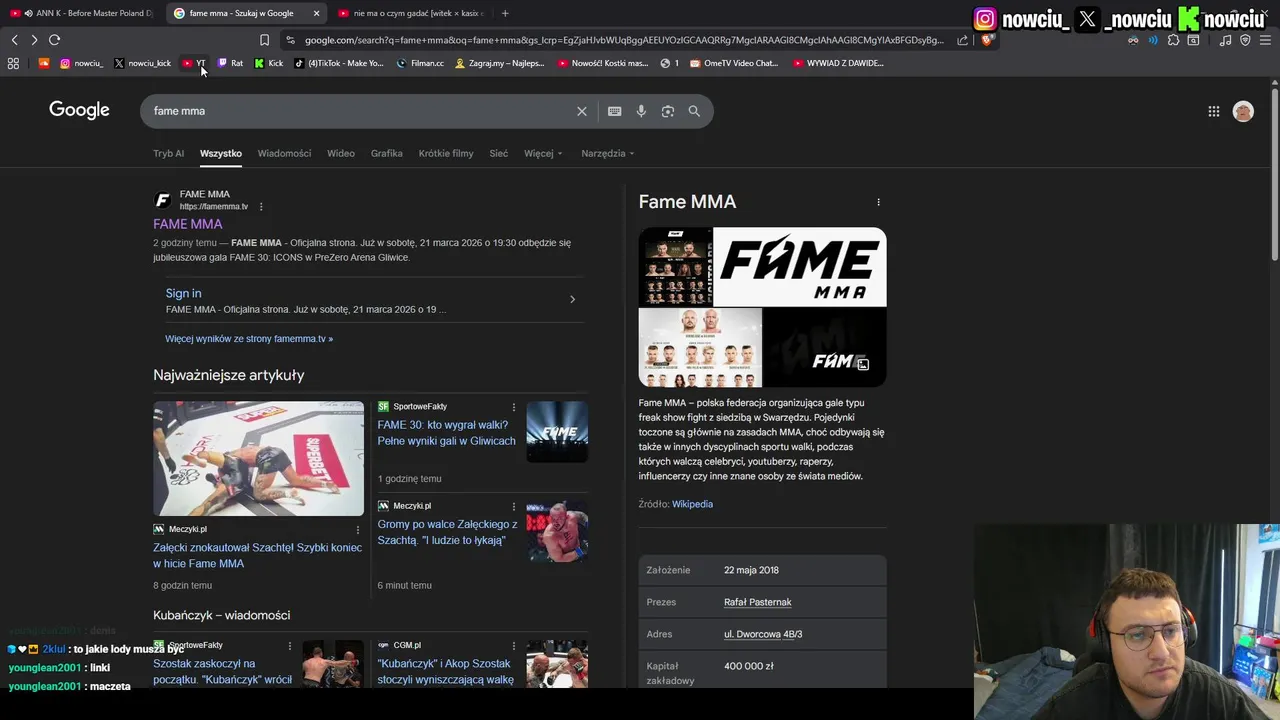Open the nowciu_kick X bookmark

[x=142, y=63]
